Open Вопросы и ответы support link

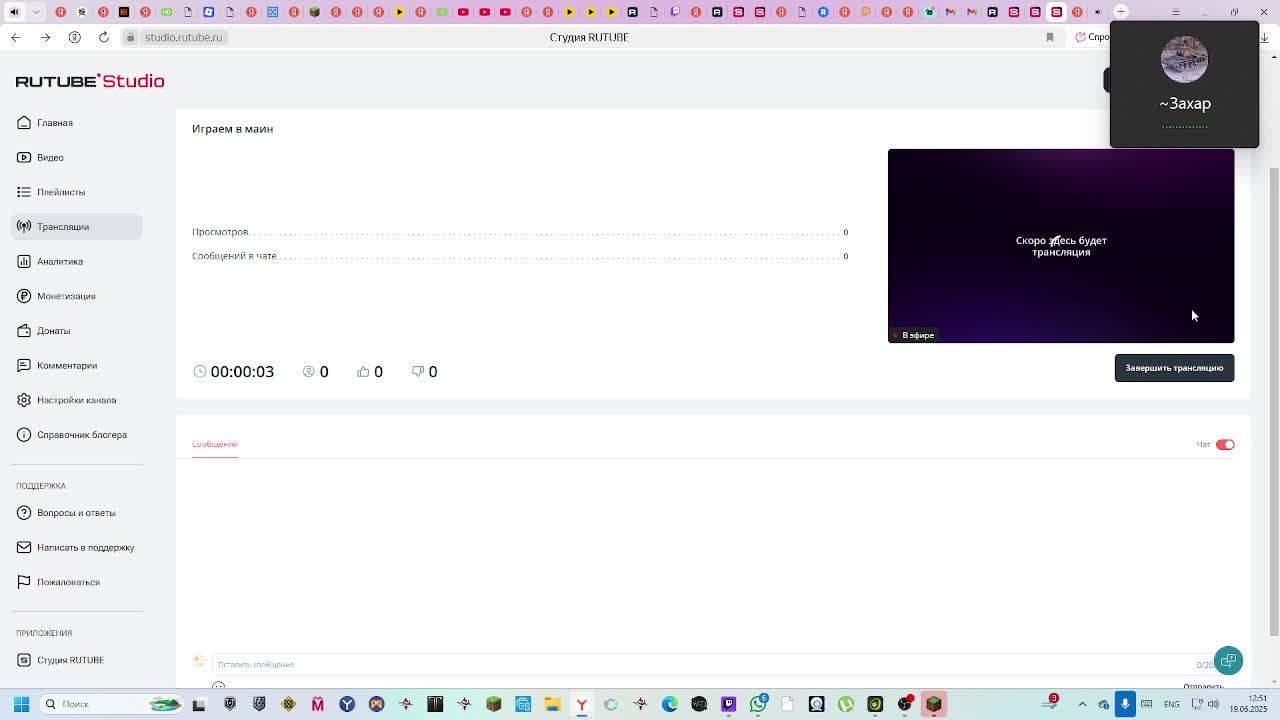(x=76, y=513)
